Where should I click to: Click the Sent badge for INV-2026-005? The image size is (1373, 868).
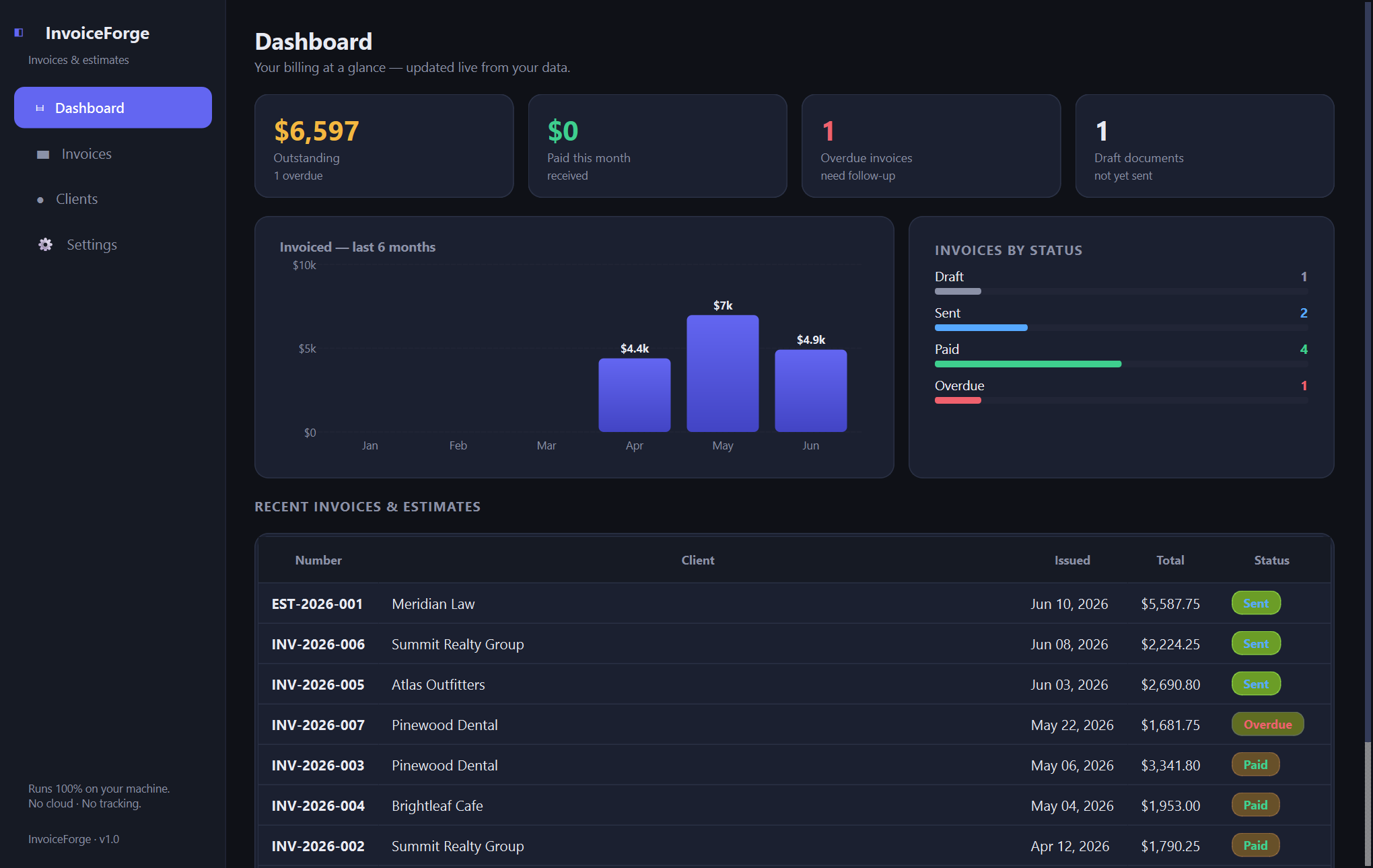pos(1256,684)
